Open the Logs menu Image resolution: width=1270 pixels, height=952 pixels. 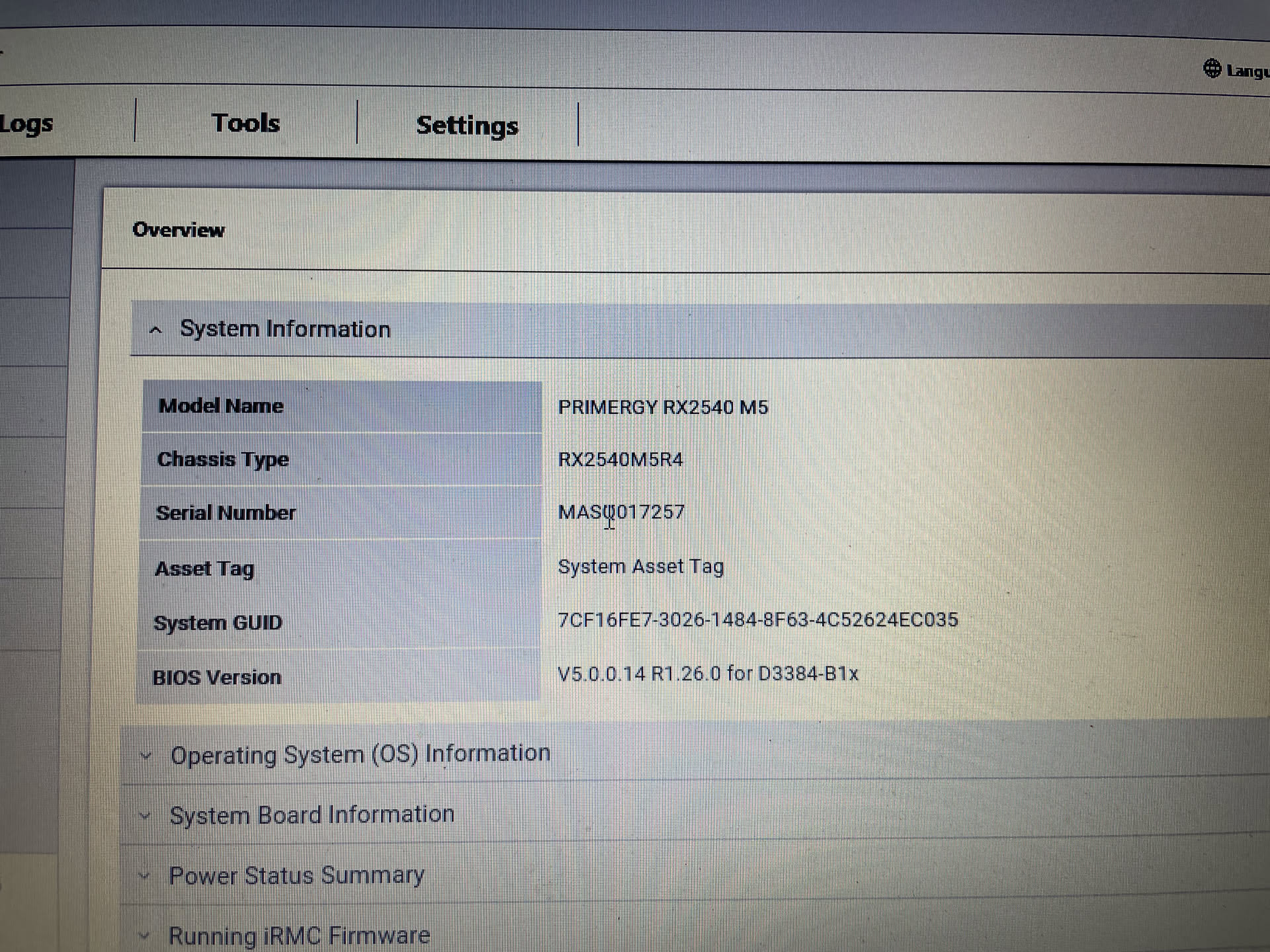tap(26, 124)
